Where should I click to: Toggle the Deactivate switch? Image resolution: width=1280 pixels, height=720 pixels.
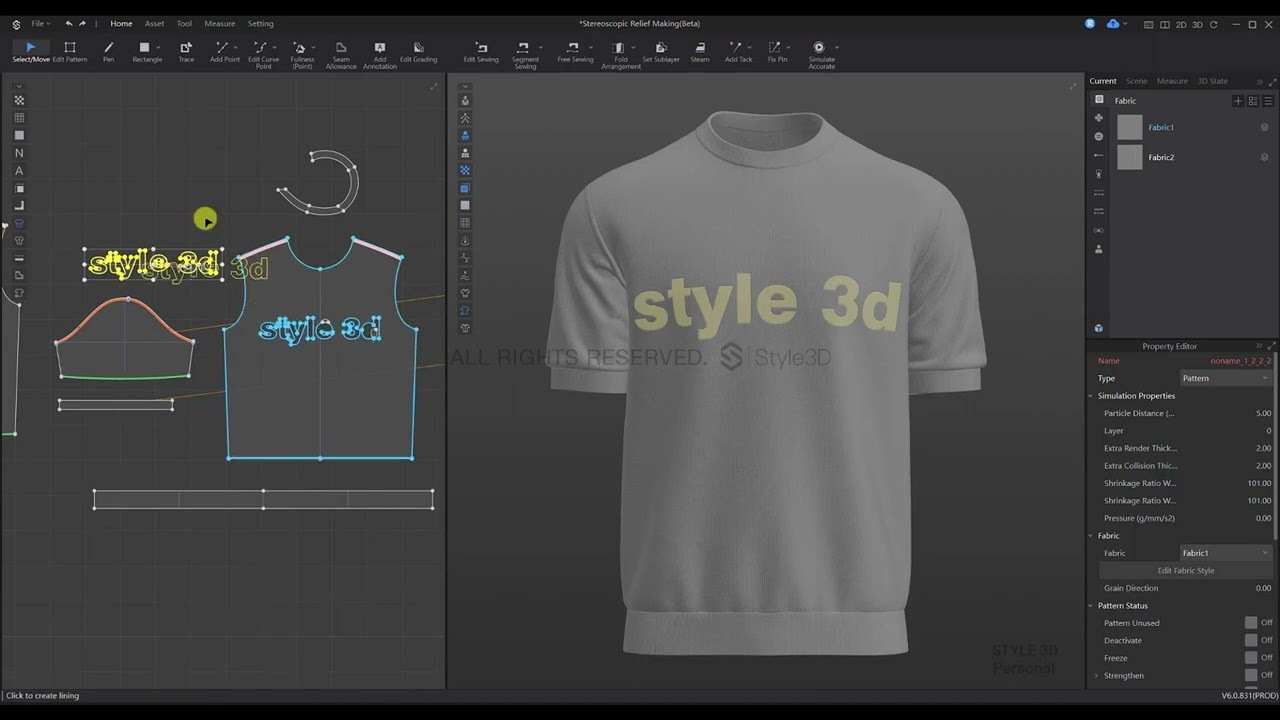click(1251, 640)
